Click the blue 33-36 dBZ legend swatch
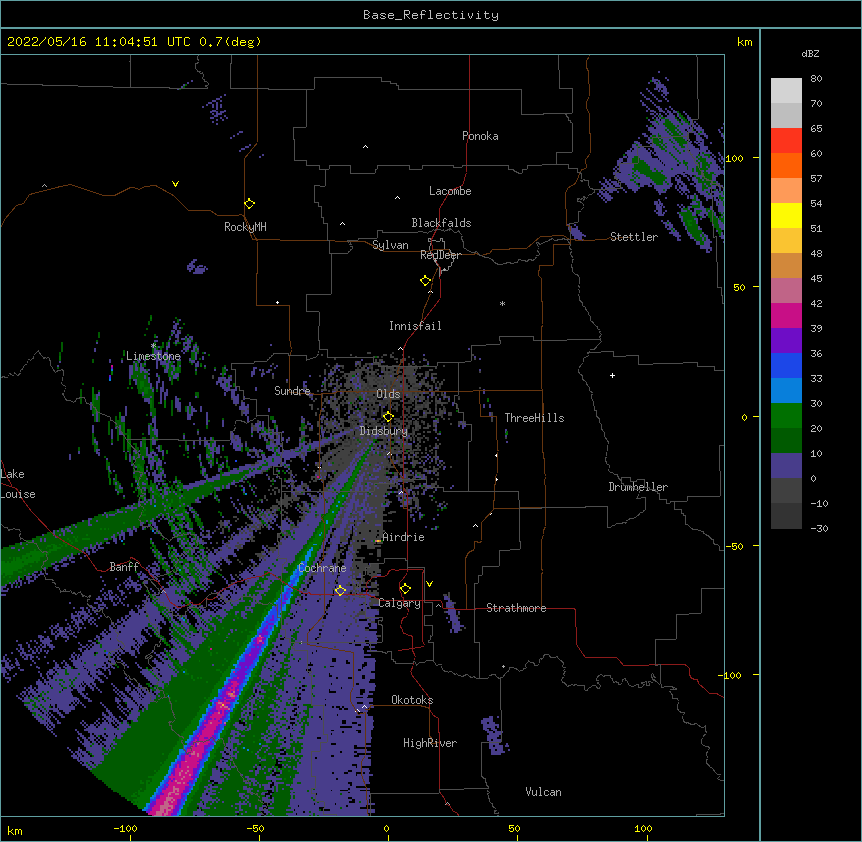This screenshot has width=862, height=842. 786,365
